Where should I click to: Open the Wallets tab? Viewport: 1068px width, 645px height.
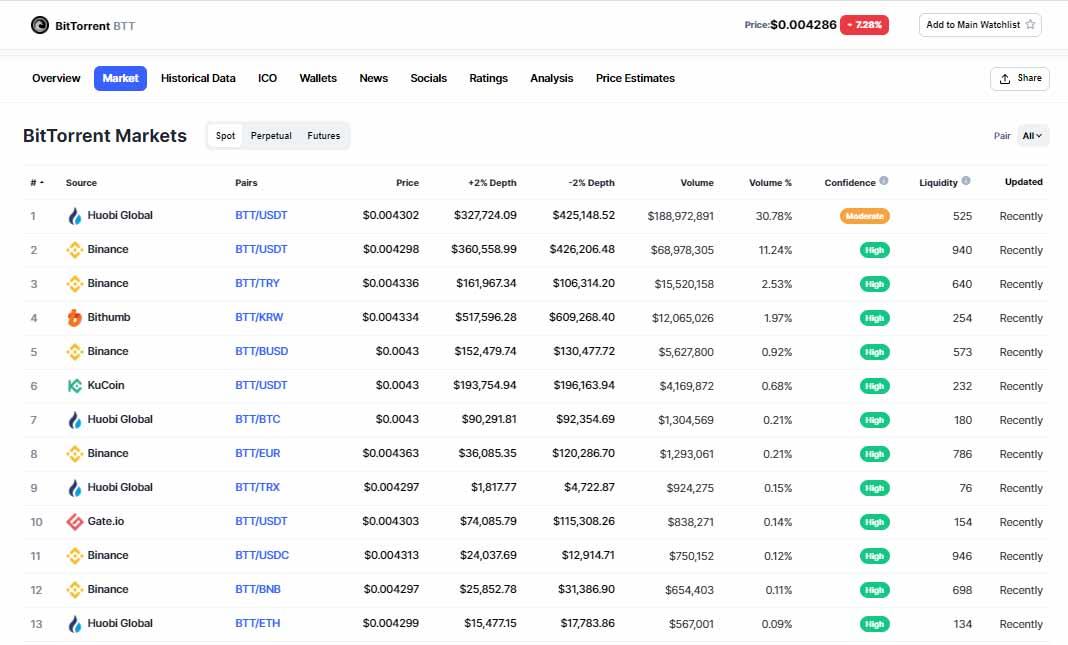tap(318, 78)
